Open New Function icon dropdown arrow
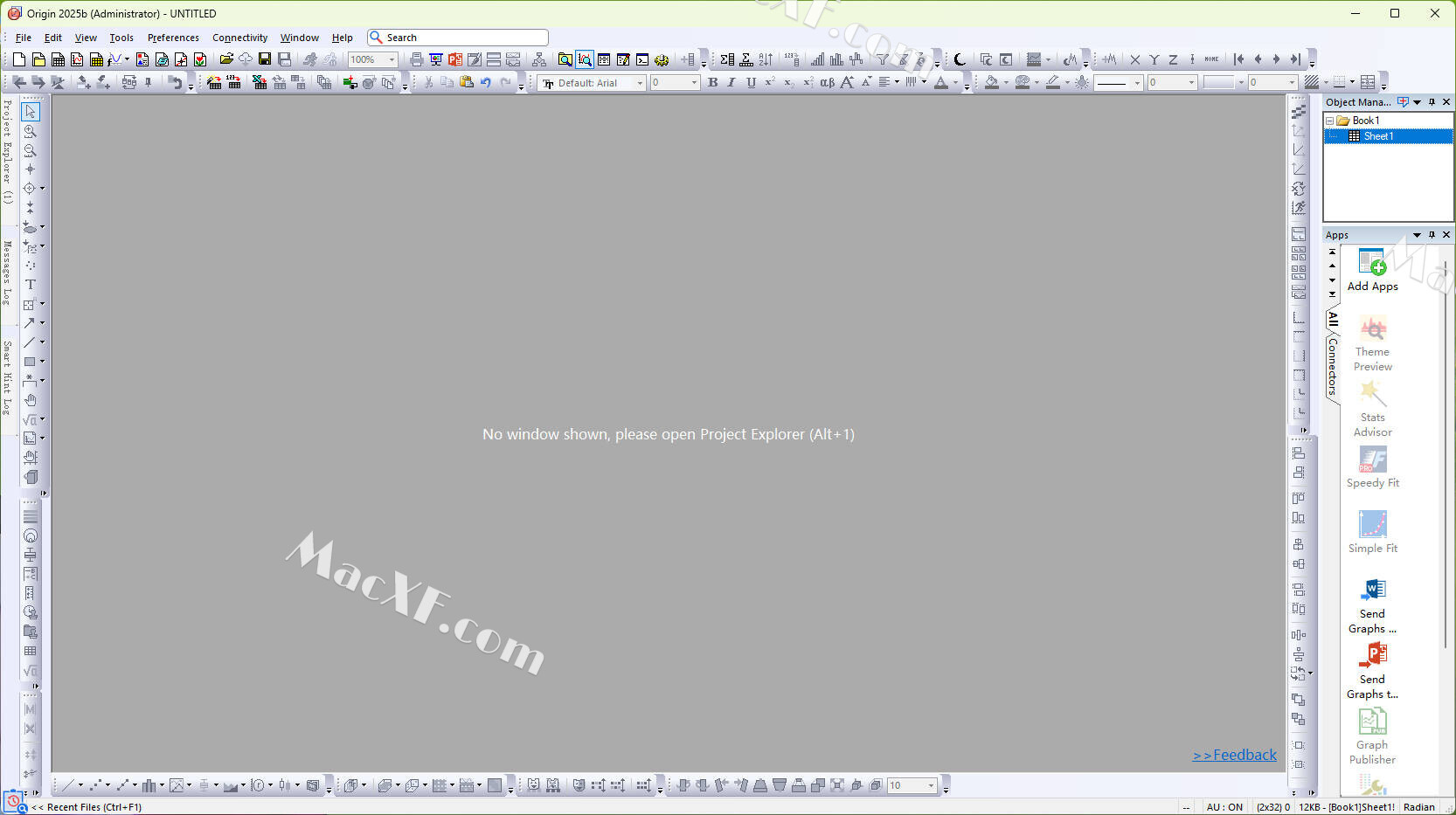 tap(127, 59)
